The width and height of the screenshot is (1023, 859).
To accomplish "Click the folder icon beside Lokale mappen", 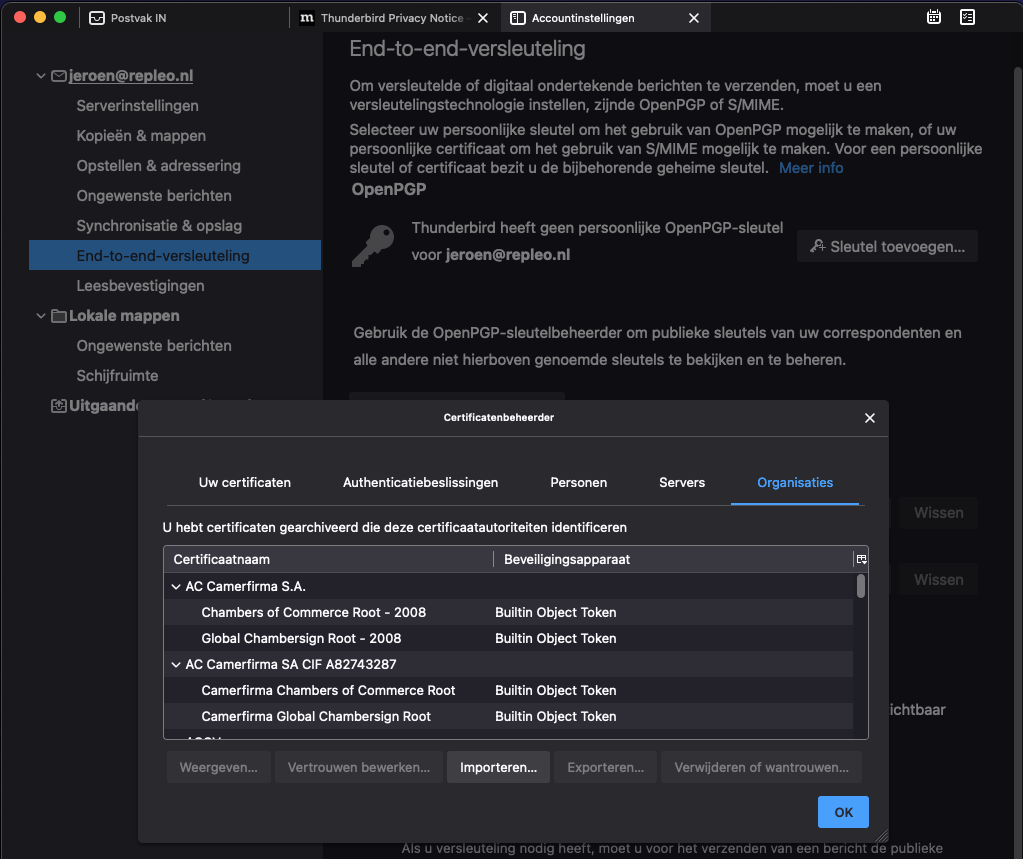I will point(59,316).
